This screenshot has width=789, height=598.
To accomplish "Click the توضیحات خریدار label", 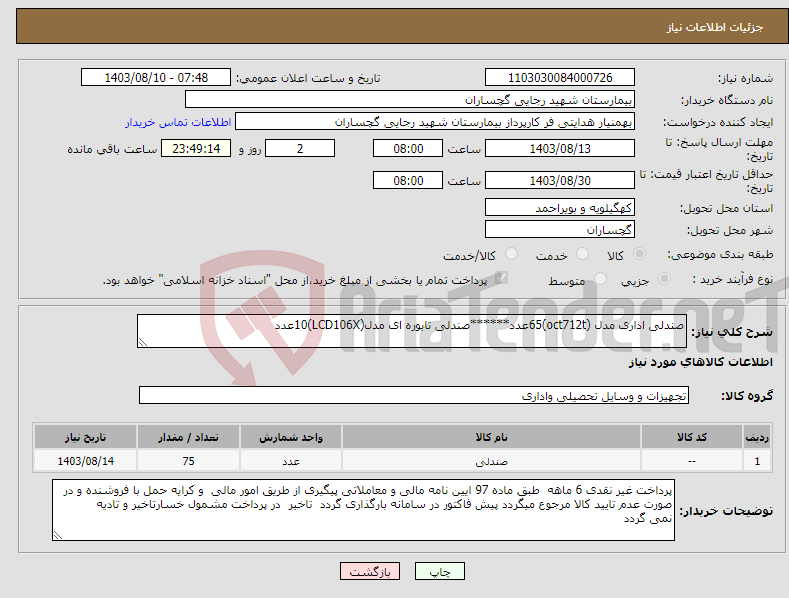I will click(726, 511).
